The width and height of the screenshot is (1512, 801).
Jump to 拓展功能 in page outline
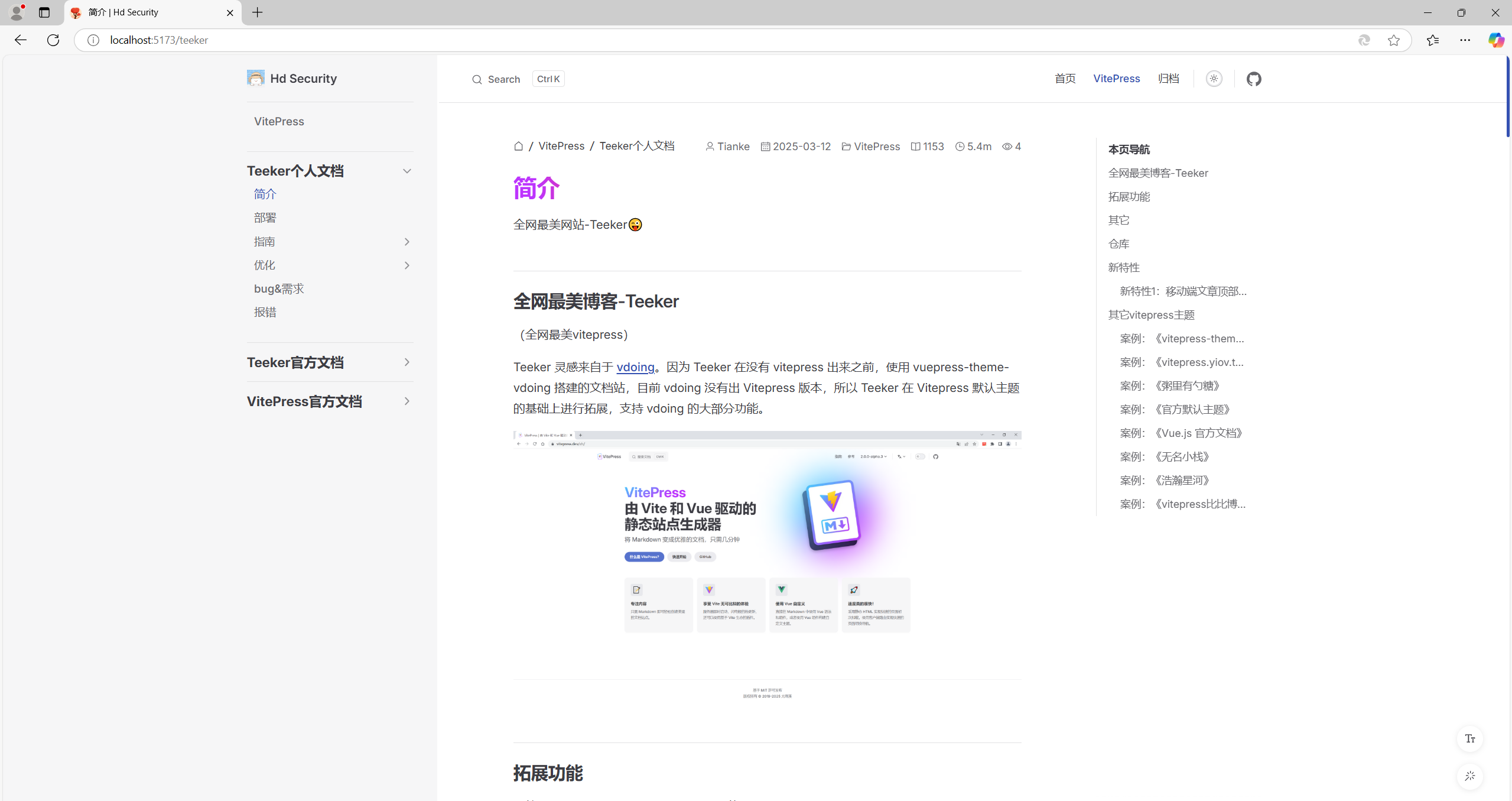point(1129,196)
